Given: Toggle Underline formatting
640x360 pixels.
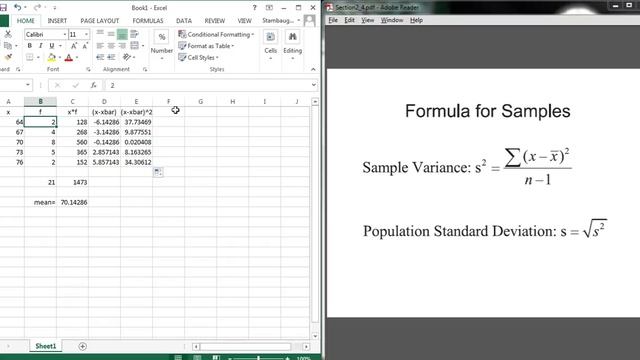Looking at the screenshot, I should click(x=51, y=46).
